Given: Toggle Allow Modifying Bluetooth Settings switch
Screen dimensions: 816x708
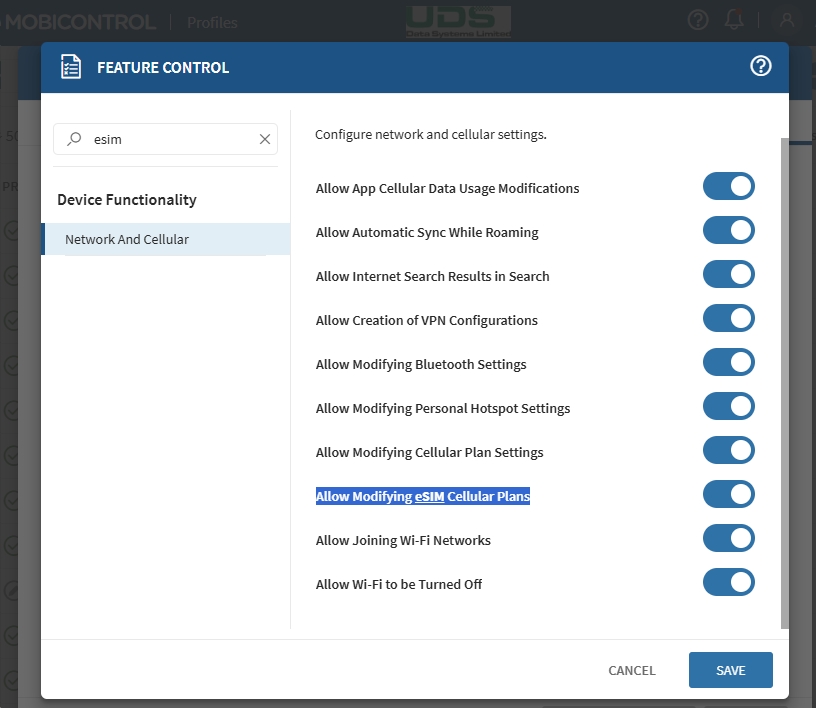Looking at the screenshot, I should 728,363.
